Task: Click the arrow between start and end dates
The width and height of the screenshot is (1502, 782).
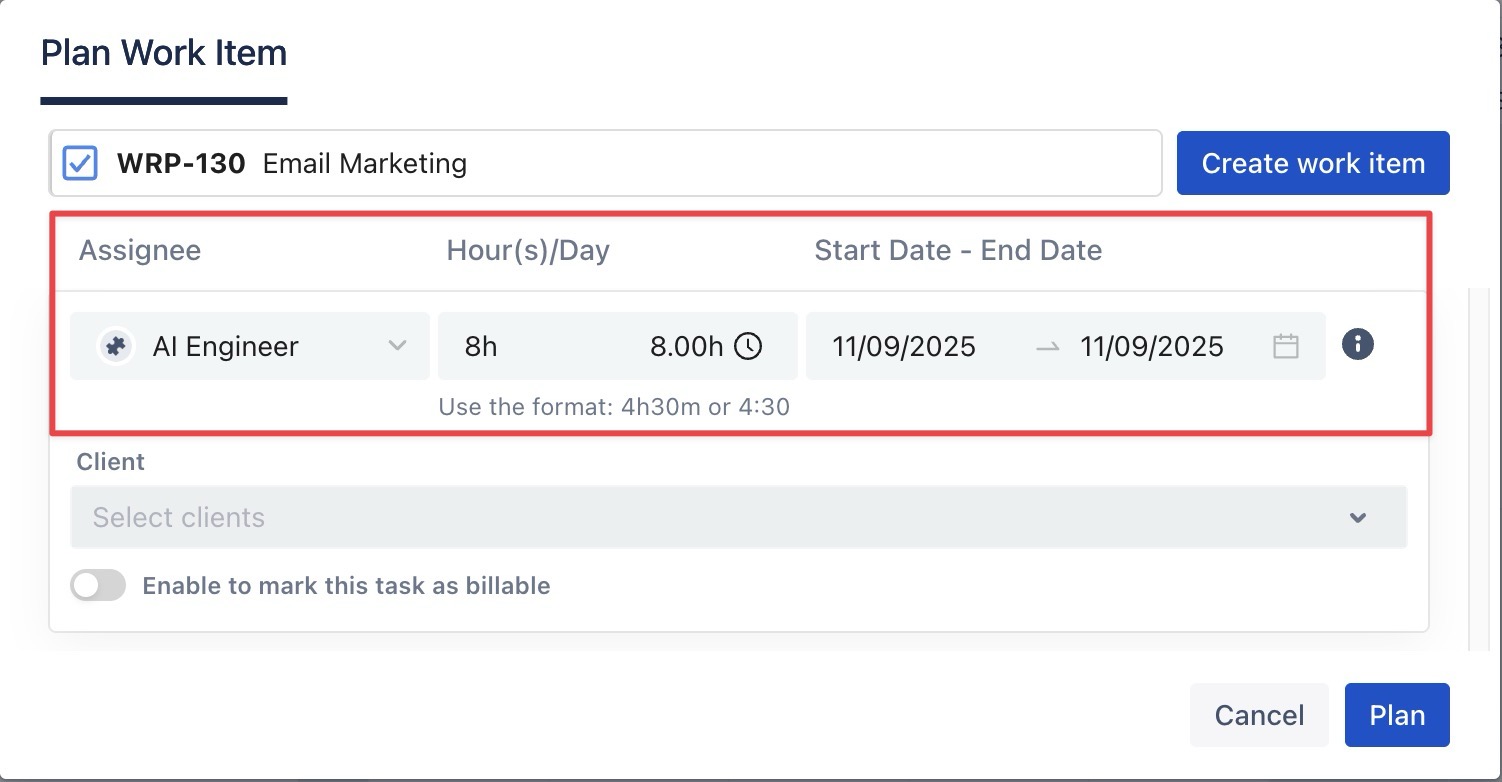Action: [x=1047, y=347]
